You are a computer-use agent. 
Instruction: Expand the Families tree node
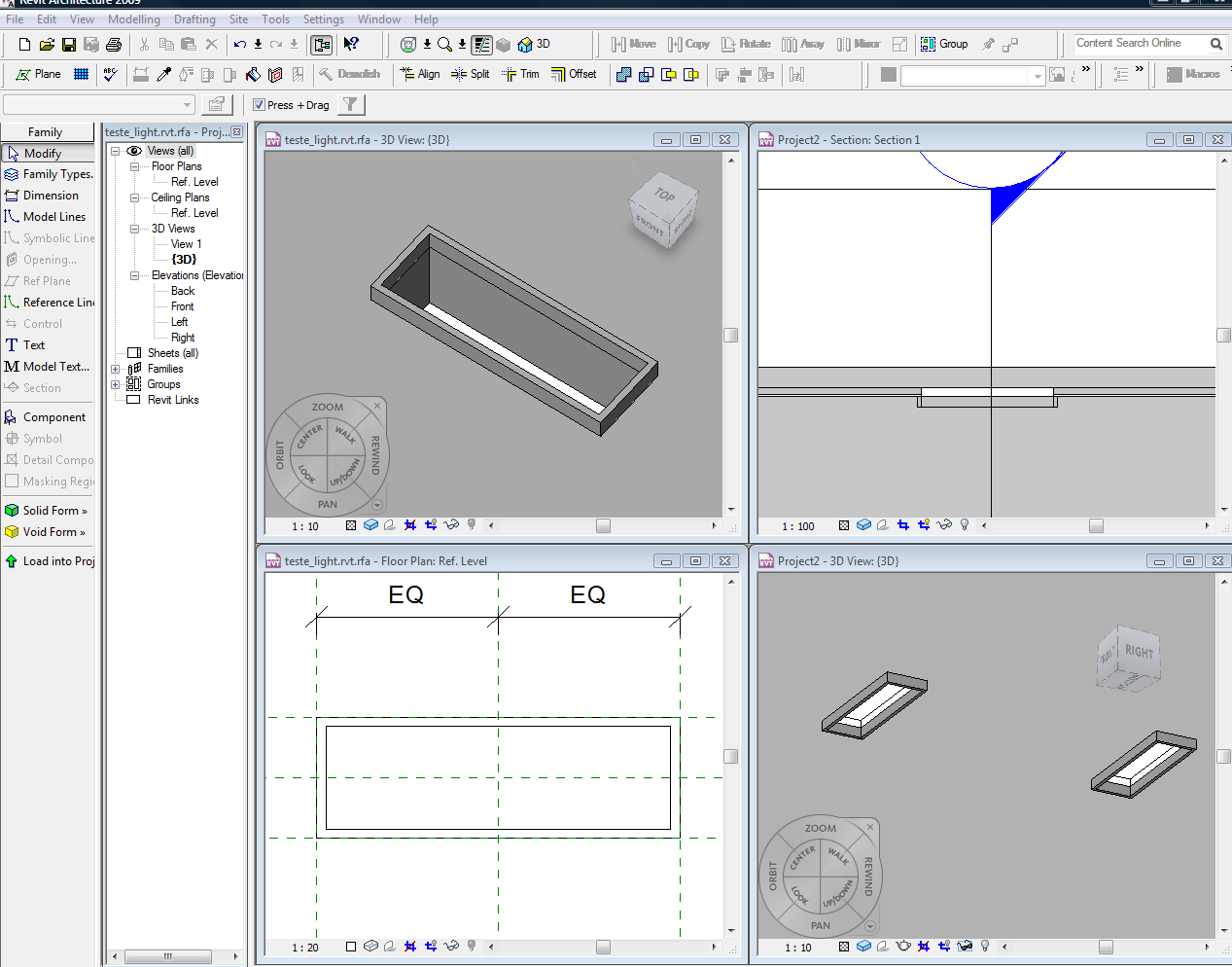coord(116,369)
